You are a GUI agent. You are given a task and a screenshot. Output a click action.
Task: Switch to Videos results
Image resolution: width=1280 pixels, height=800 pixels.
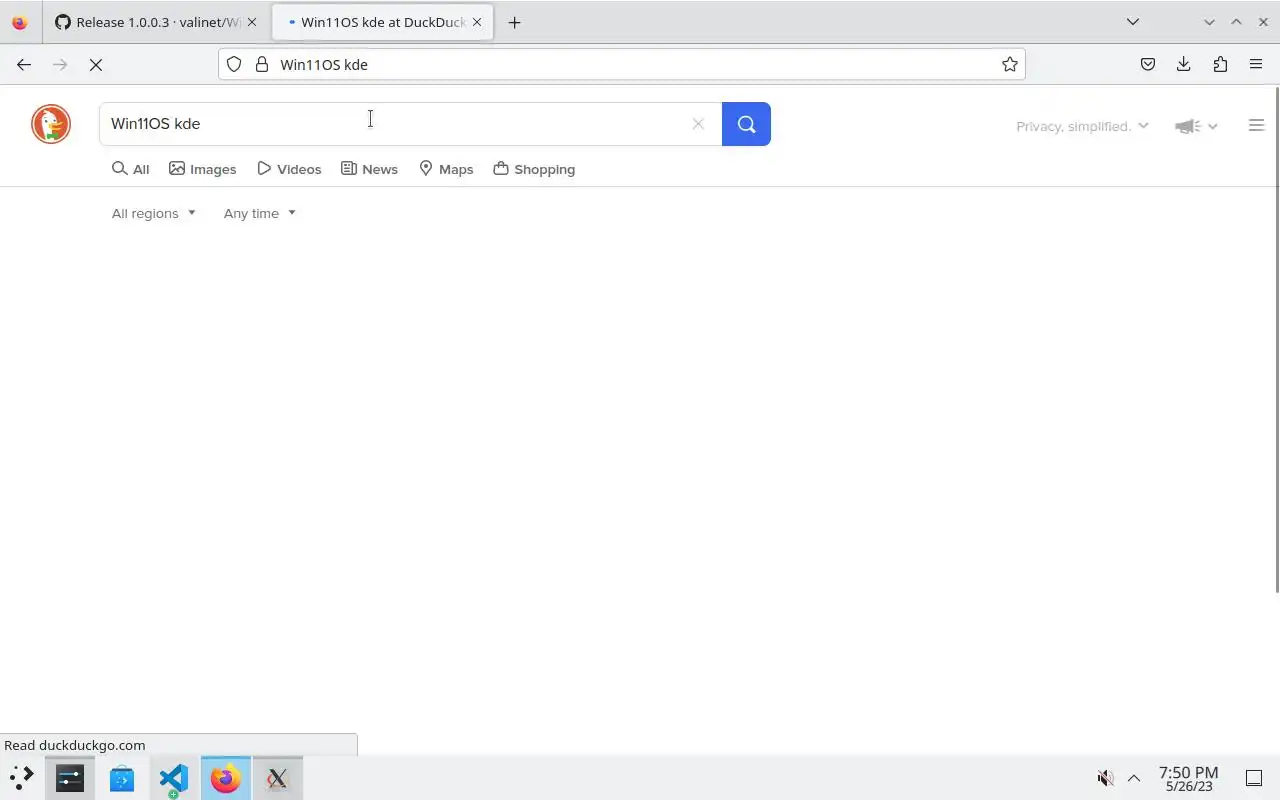pos(289,169)
